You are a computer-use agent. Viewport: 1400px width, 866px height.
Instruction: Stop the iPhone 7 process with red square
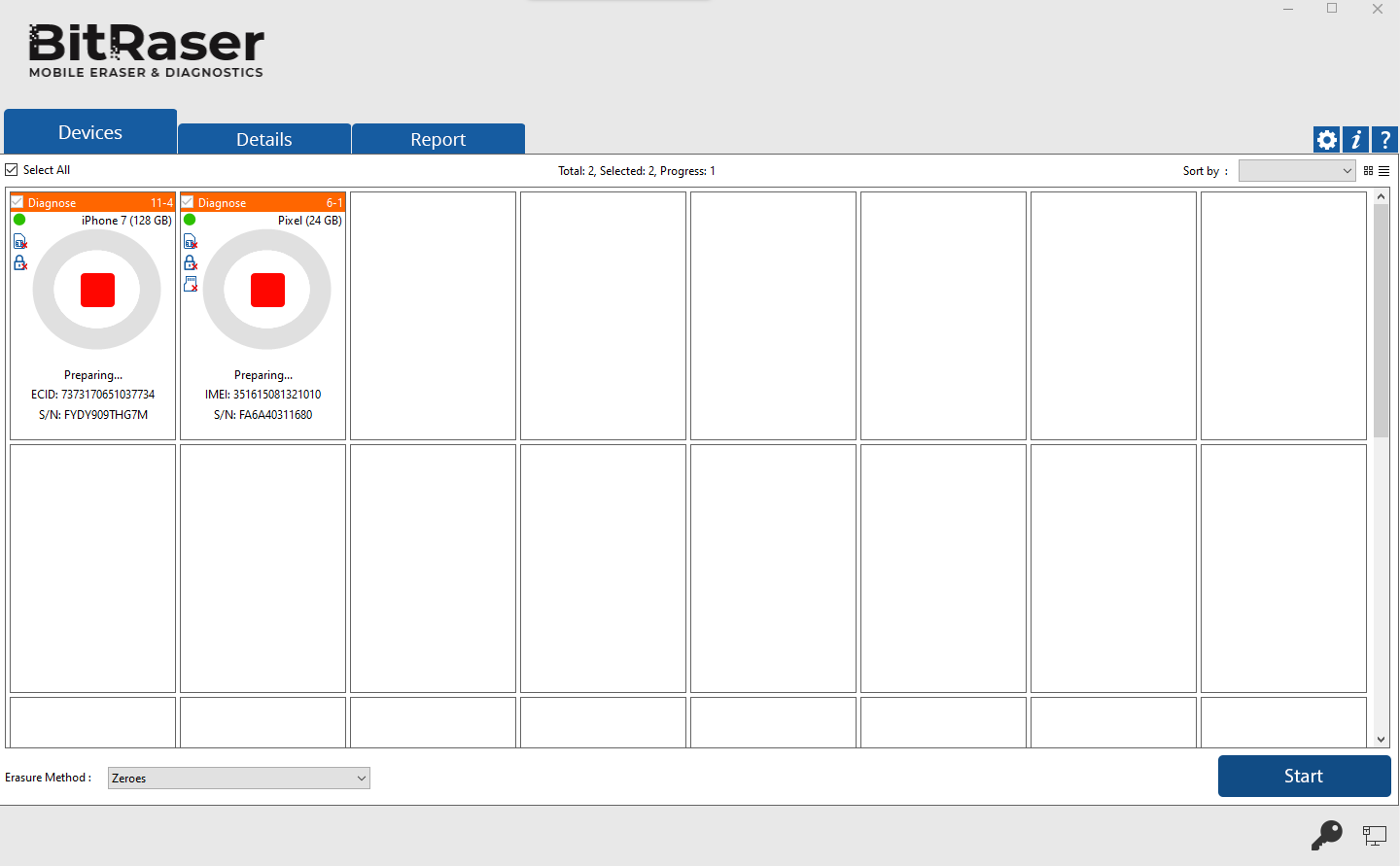tap(97, 290)
